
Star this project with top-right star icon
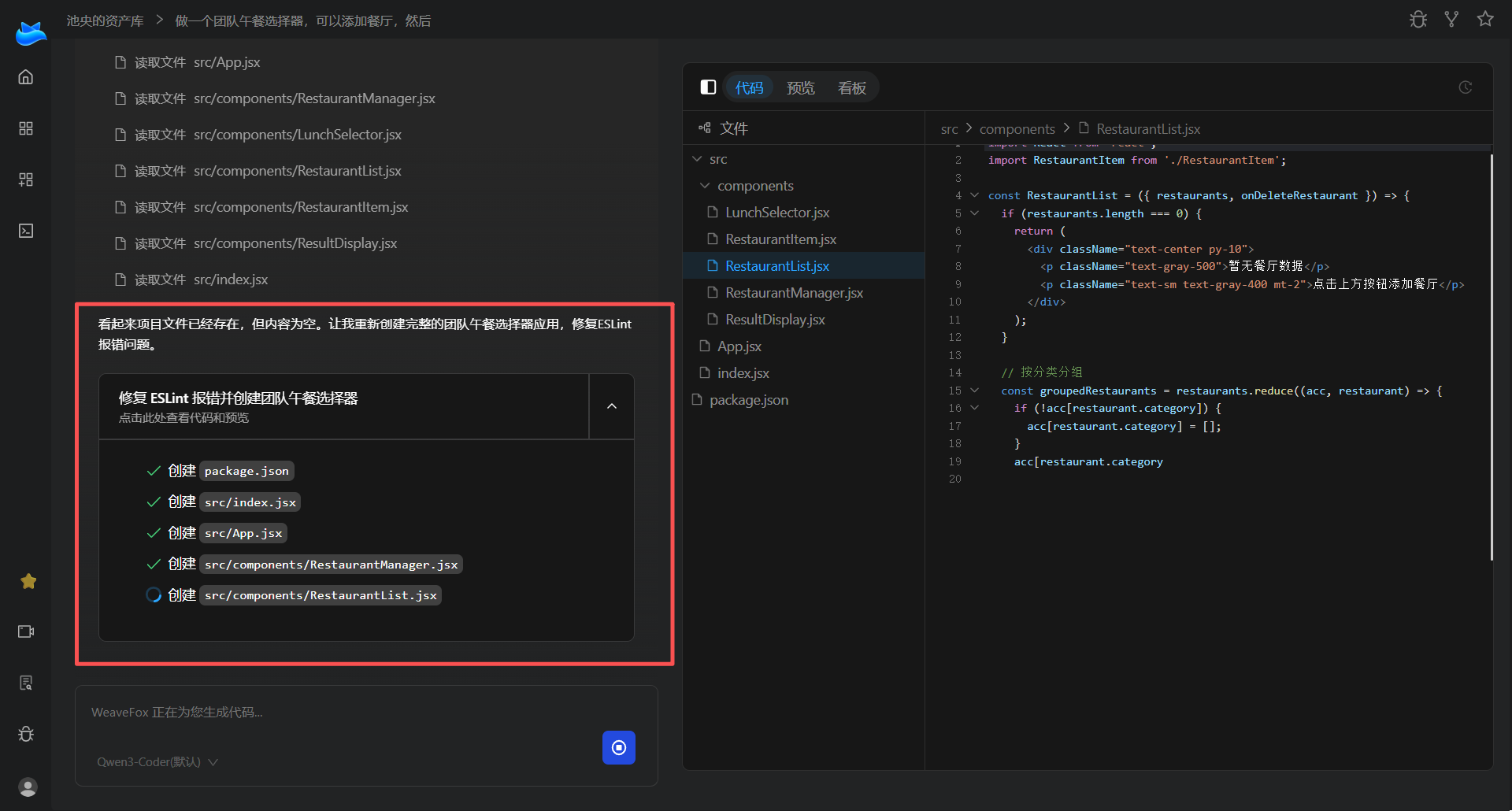point(1485,19)
